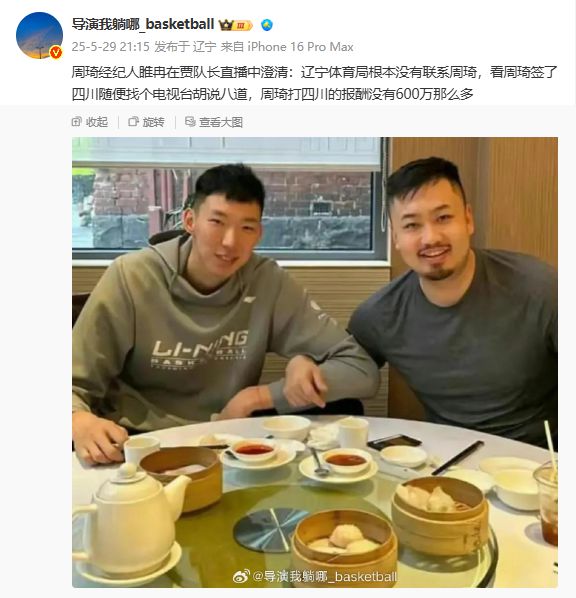This screenshot has height=598, width=576.
Task: Click the blue globe badge beside username
Action: click(267, 25)
